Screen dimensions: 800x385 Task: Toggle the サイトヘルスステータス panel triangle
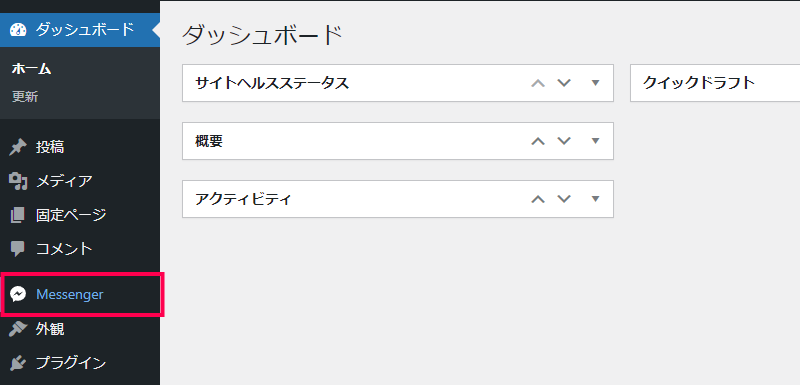point(595,83)
